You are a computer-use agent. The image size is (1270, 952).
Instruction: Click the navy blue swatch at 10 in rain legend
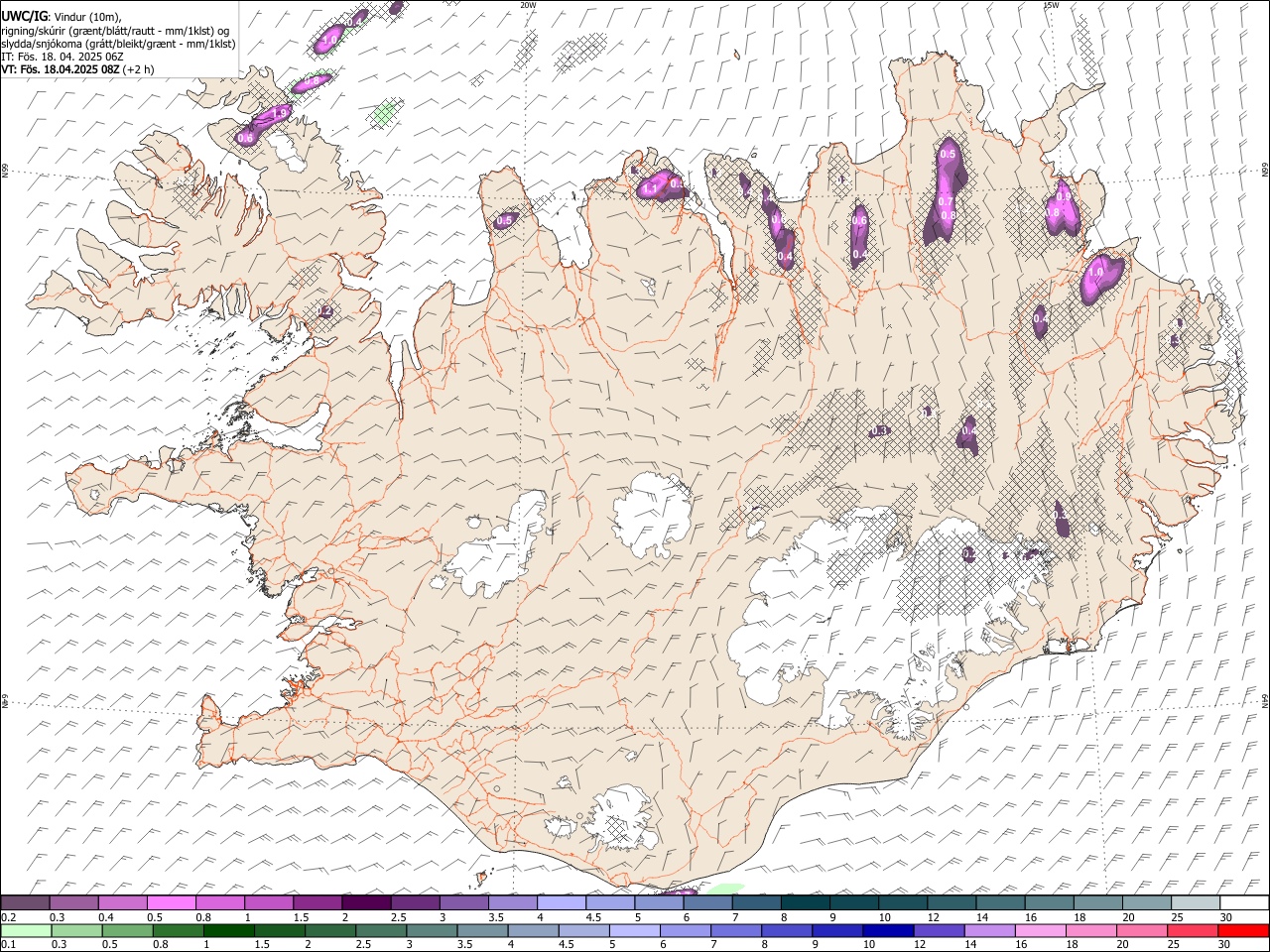point(886,930)
